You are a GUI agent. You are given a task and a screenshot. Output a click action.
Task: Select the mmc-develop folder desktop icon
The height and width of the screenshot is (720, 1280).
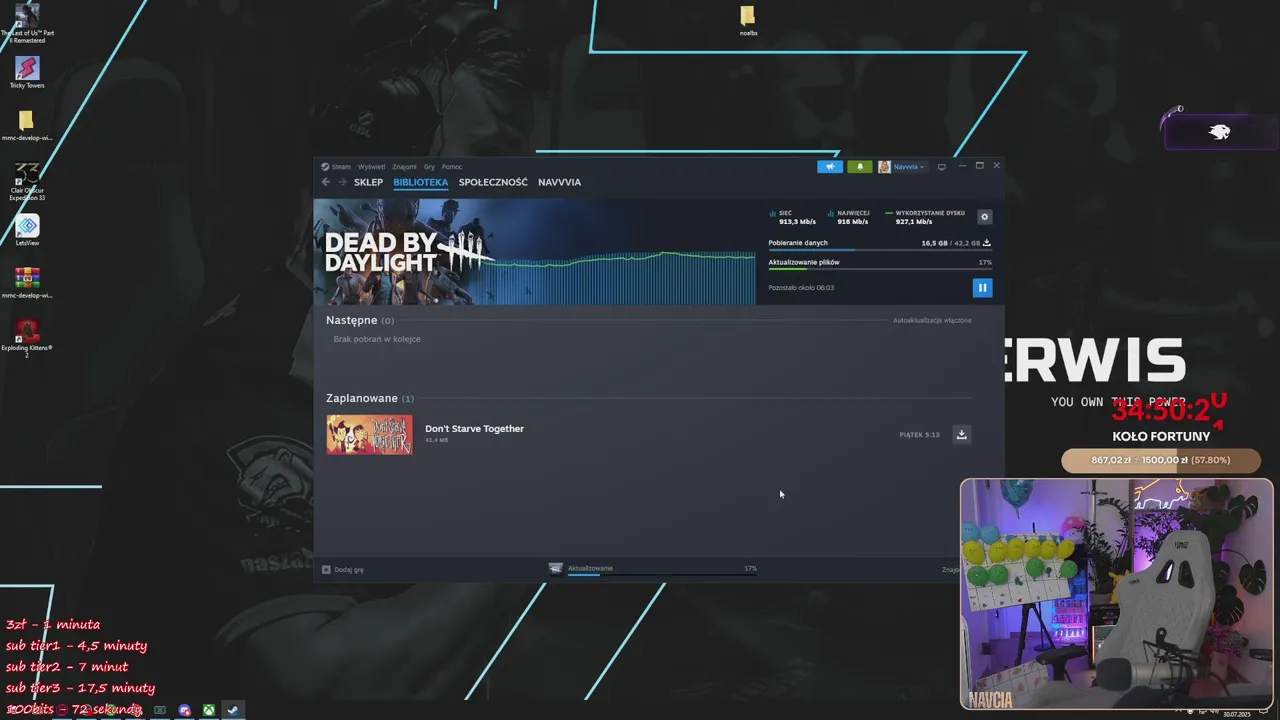coord(27,125)
